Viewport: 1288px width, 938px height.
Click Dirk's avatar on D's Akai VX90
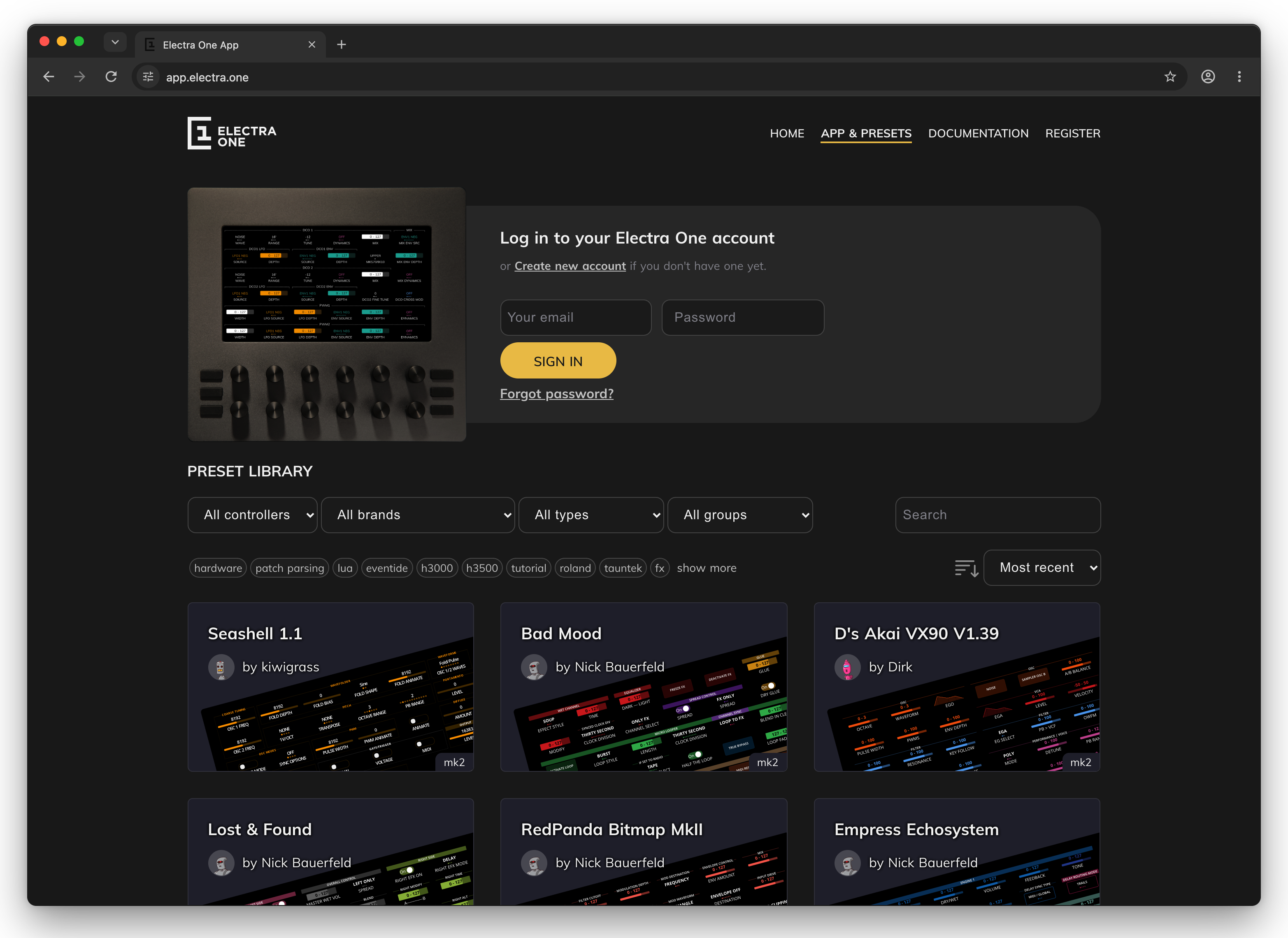(847, 667)
